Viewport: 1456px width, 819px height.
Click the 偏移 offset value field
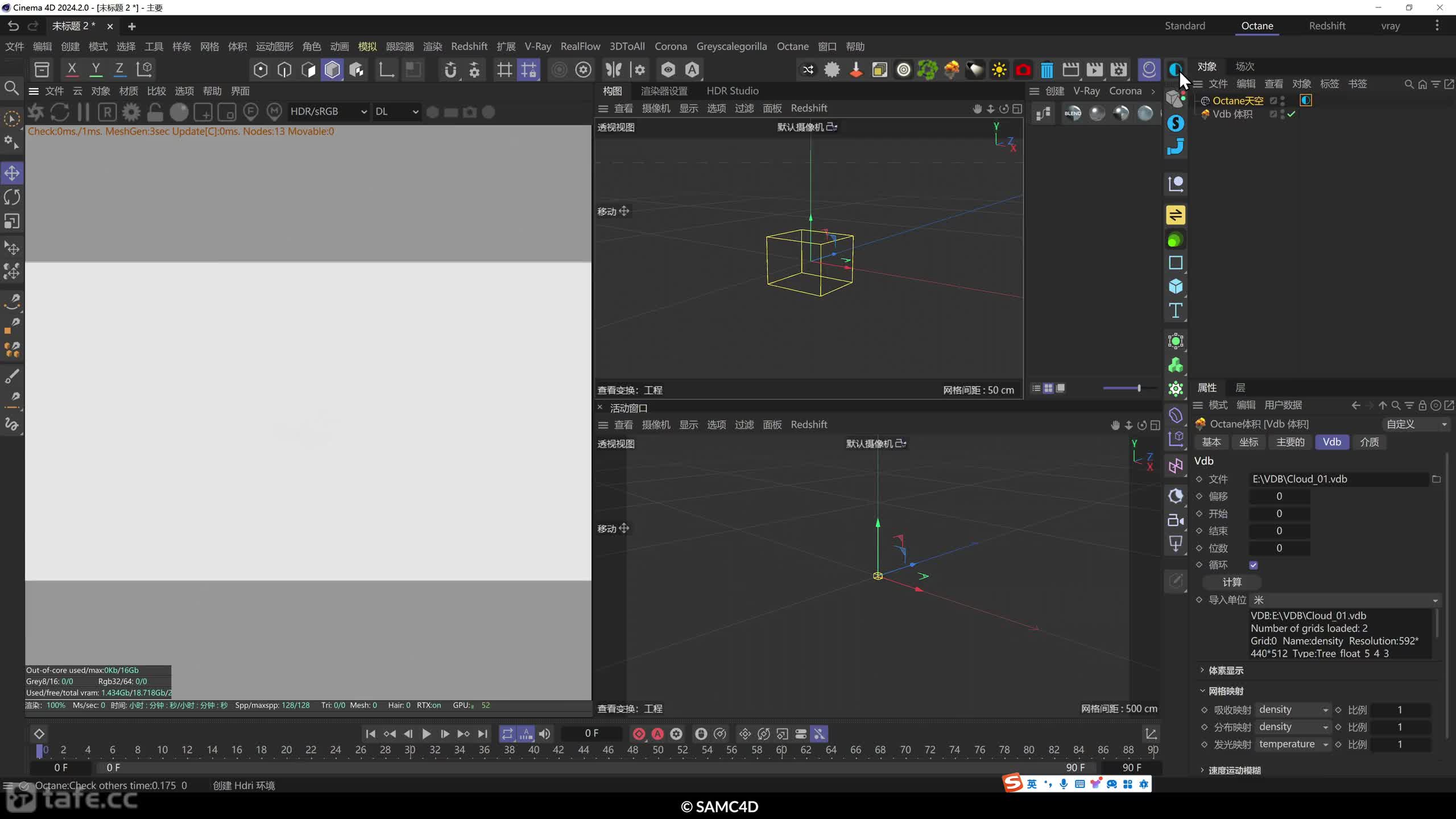[x=1279, y=496]
